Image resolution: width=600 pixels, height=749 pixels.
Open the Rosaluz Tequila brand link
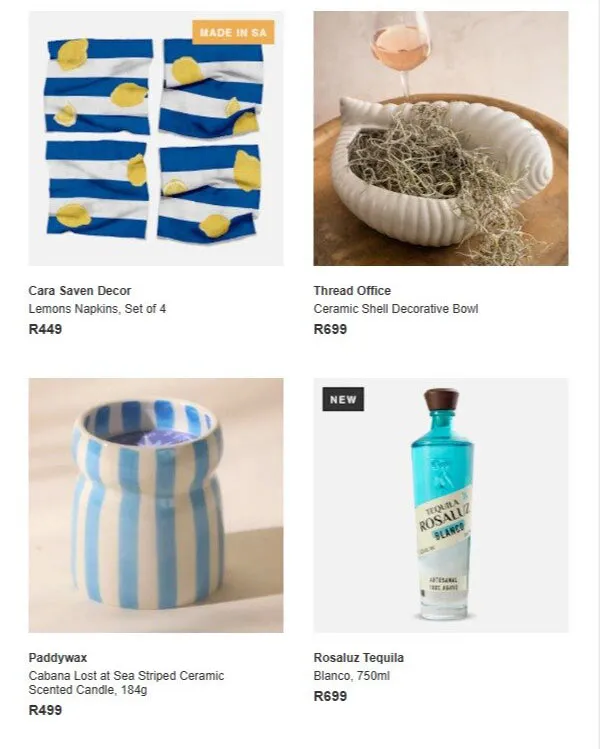(358, 658)
